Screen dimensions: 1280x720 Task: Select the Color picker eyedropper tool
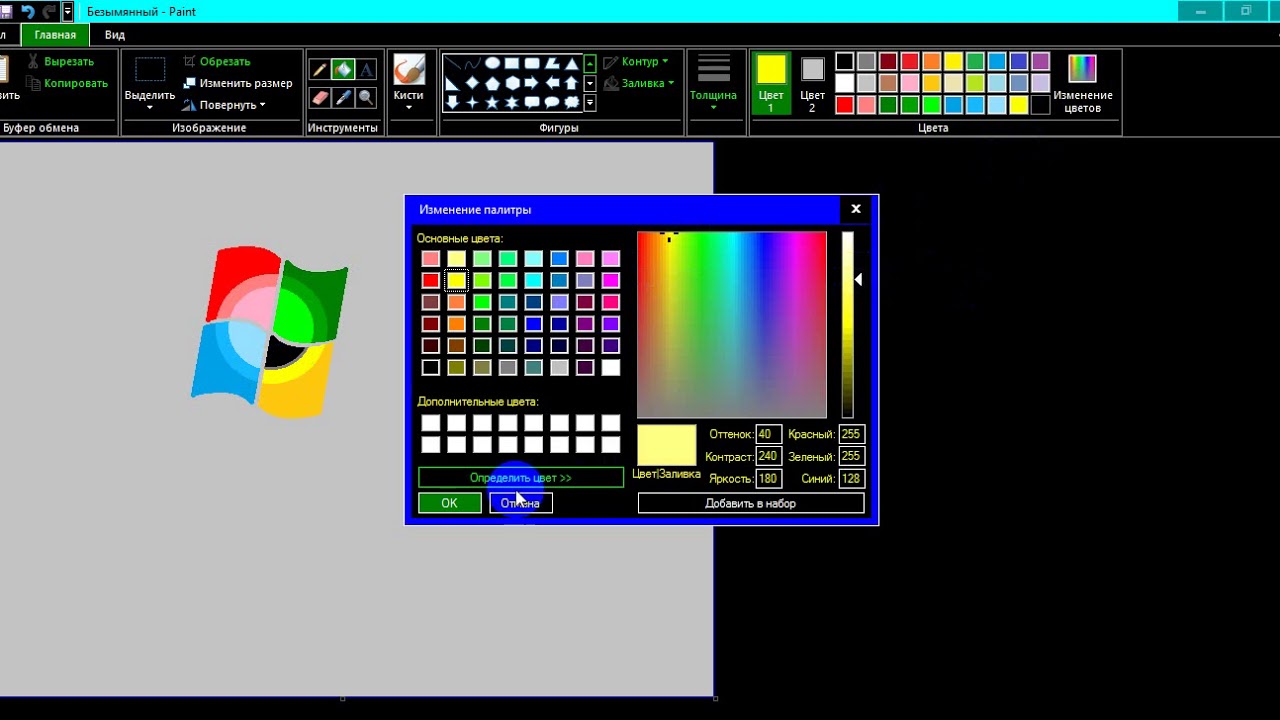pos(343,97)
